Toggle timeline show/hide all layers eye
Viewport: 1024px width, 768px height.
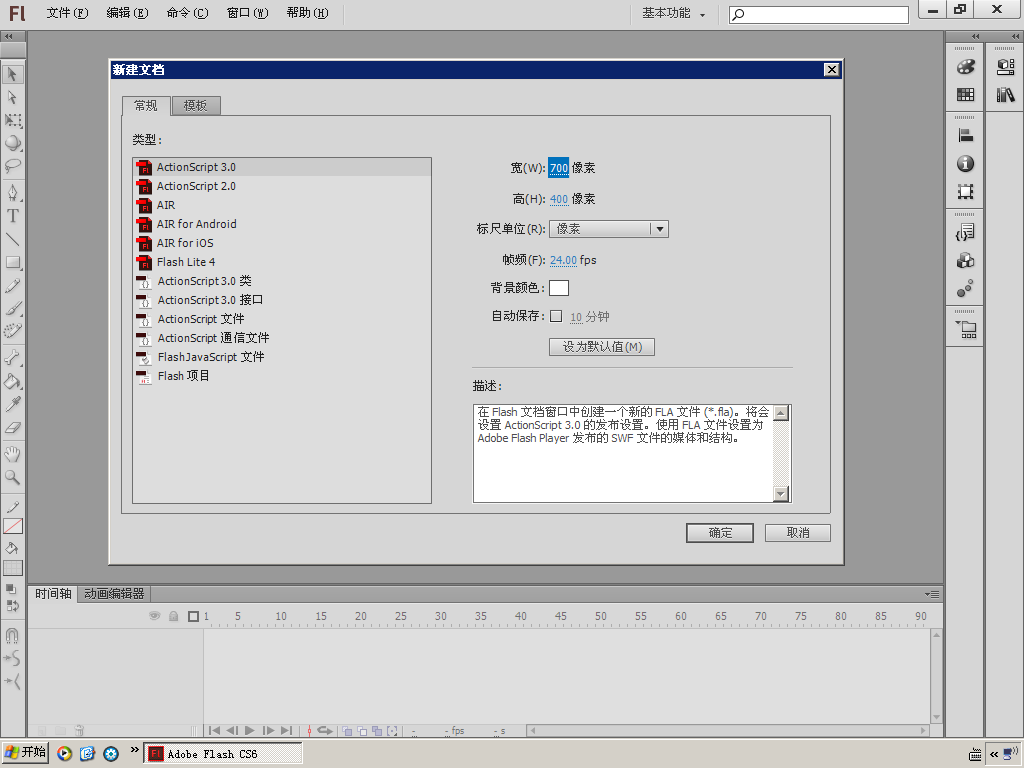(x=154, y=616)
